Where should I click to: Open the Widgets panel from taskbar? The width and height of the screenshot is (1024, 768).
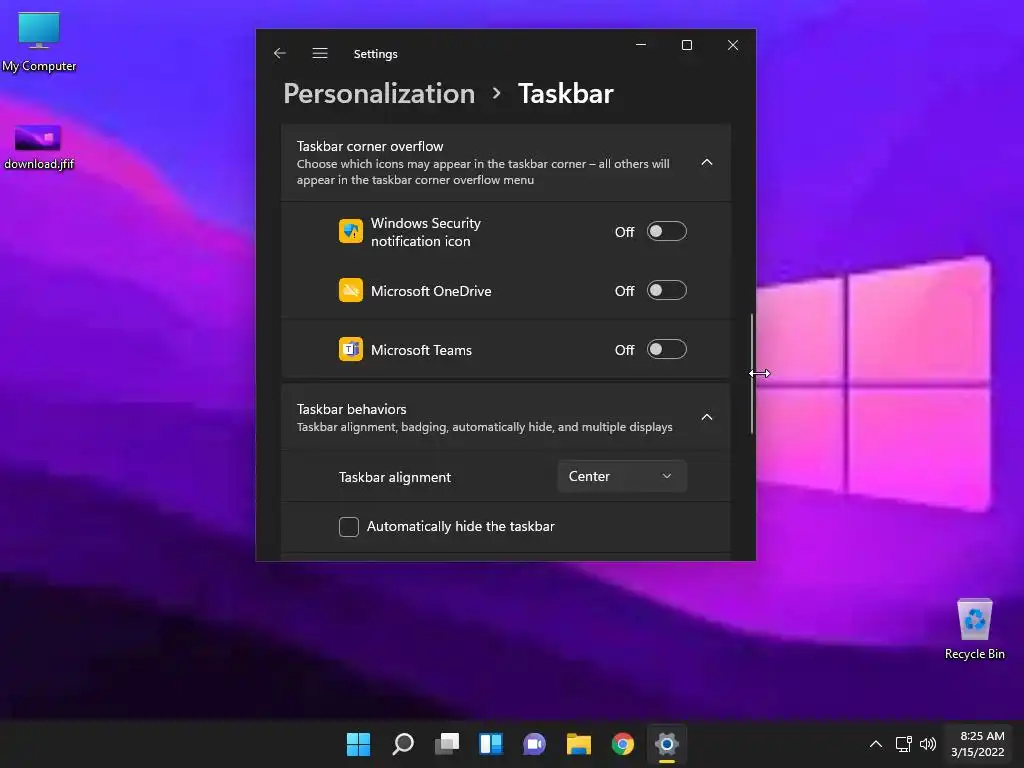click(x=490, y=744)
